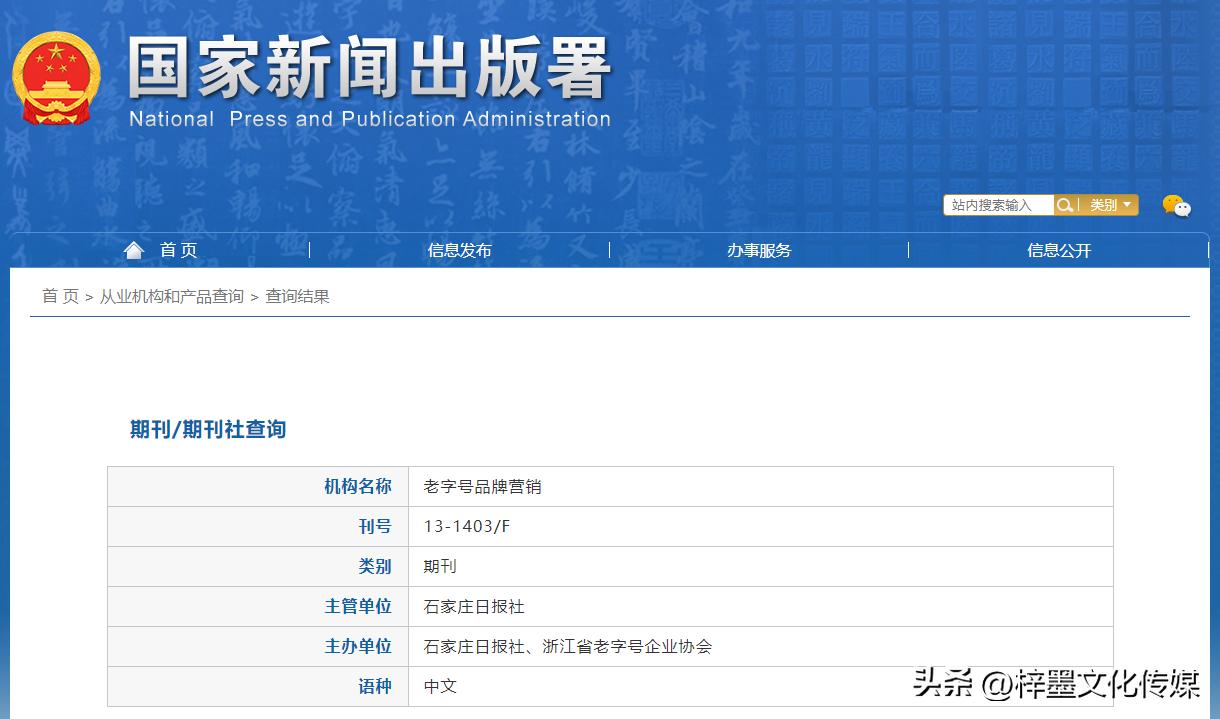Click the search magnifier icon
The height and width of the screenshot is (719, 1220).
point(1065,204)
